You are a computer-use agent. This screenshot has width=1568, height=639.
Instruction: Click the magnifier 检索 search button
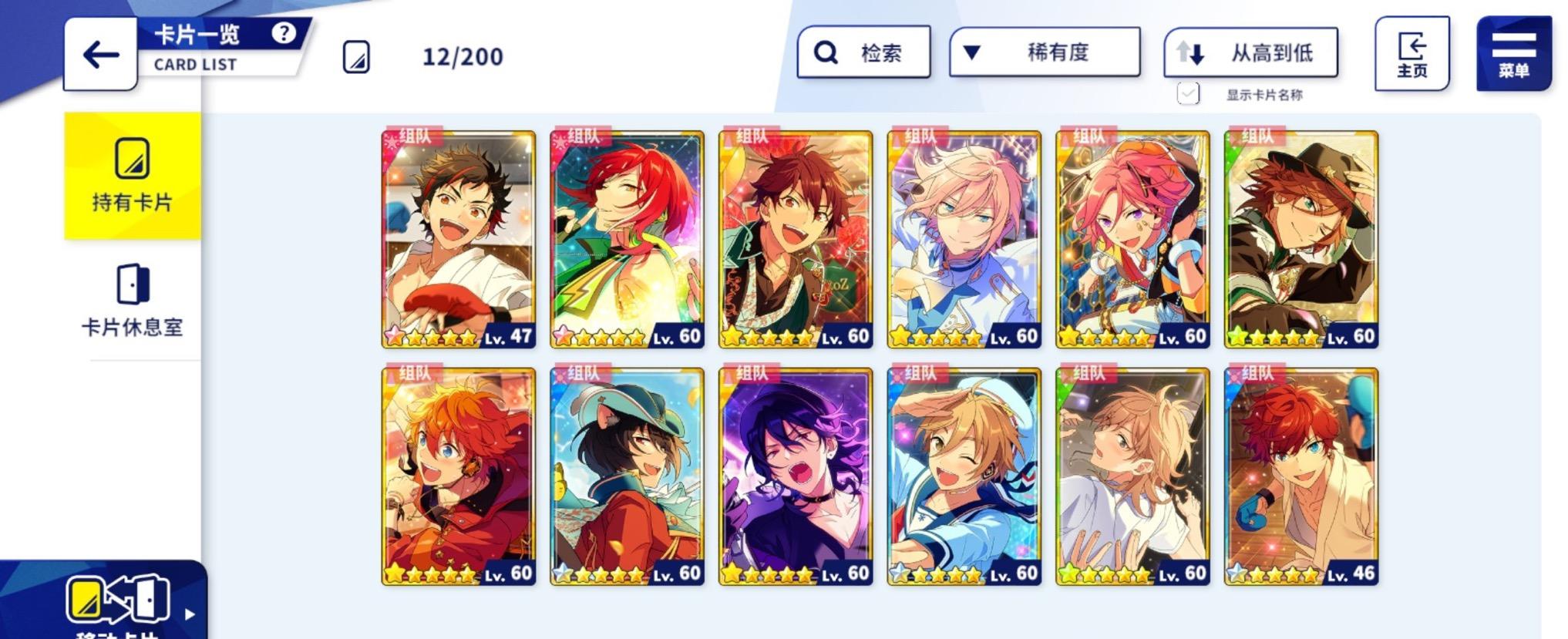pyautogui.click(x=863, y=52)
